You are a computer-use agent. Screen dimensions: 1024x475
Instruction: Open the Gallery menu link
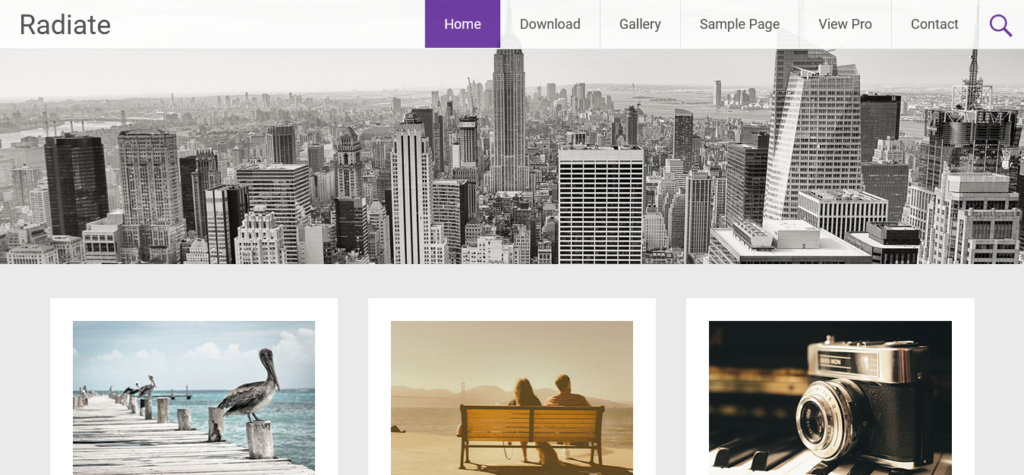tap(640, 24)
